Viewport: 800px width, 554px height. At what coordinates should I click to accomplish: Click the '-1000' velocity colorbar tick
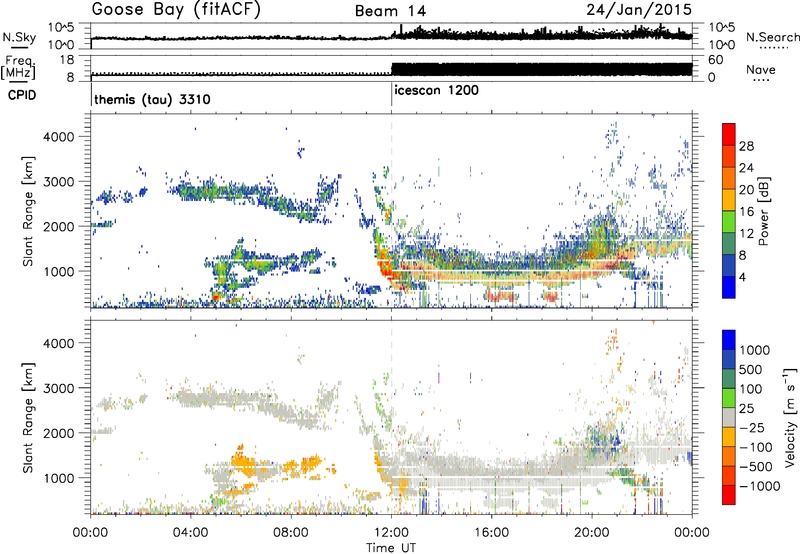[x=759, y=486]
